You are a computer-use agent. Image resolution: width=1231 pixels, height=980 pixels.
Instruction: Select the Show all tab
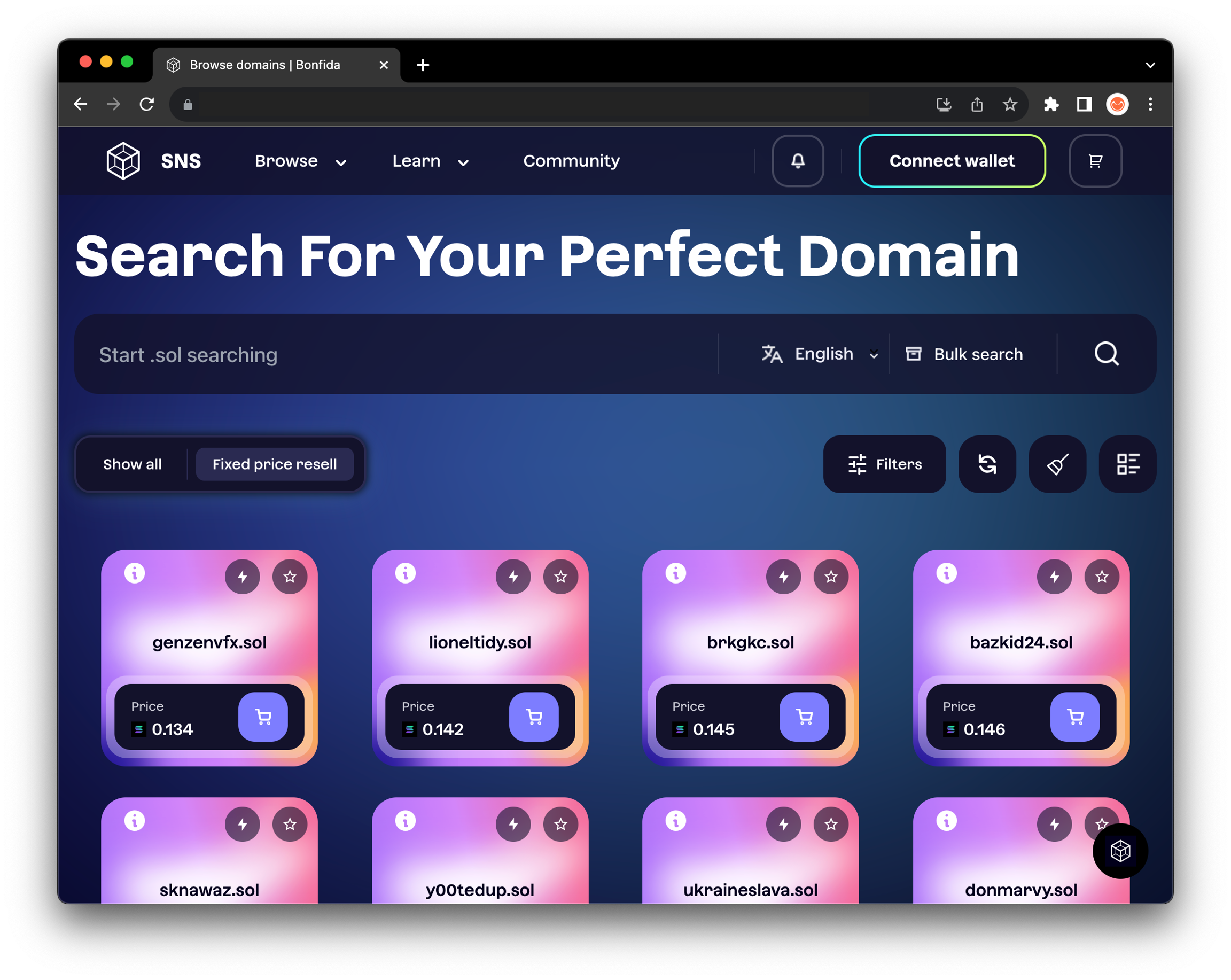click(x=133, y=464)
